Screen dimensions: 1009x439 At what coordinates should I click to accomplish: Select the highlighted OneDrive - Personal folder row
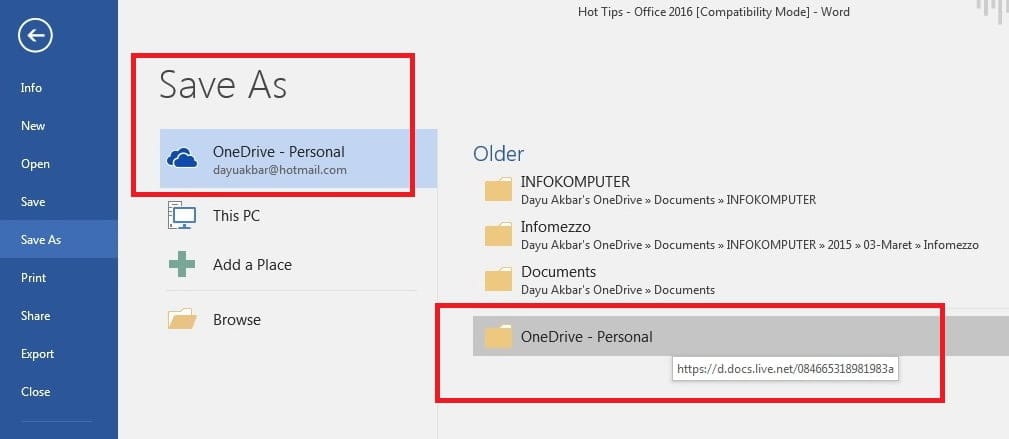pyautogui.click(x=741, y=336)
